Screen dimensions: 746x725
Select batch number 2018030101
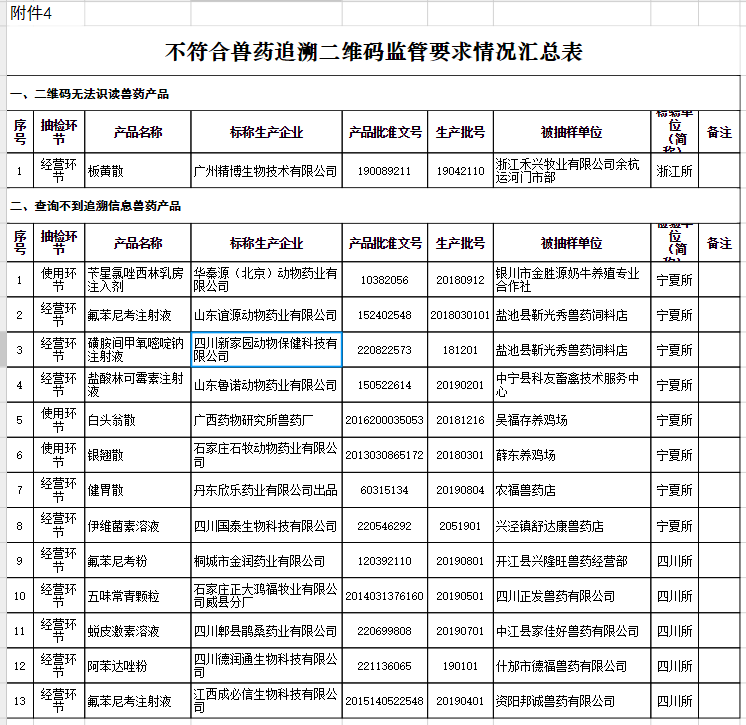[x=460, y=315]
